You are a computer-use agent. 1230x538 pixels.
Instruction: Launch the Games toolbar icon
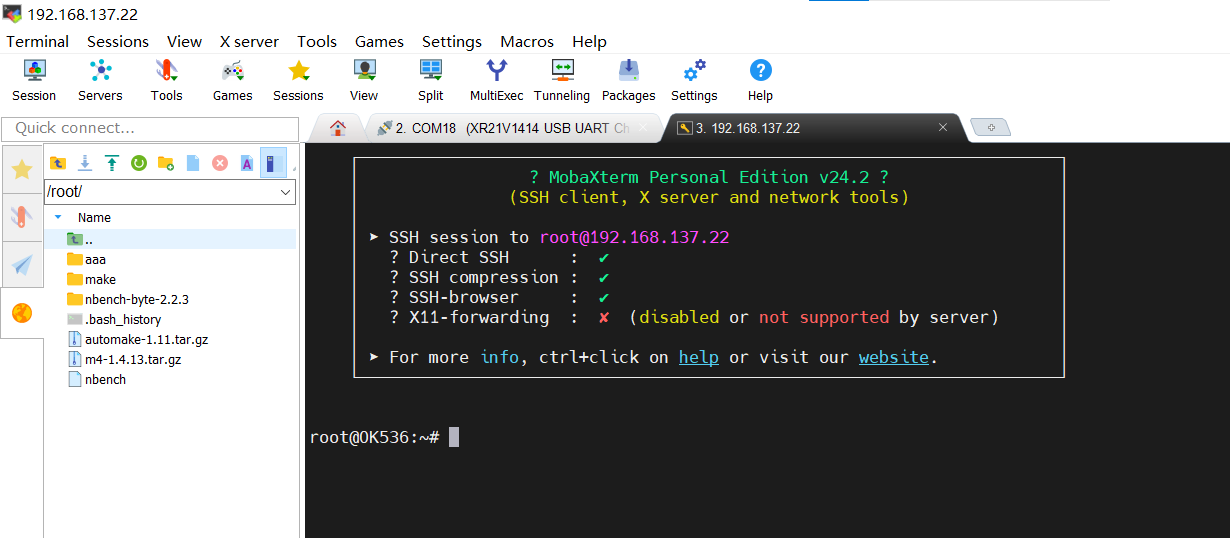click(x=232, y=80)
